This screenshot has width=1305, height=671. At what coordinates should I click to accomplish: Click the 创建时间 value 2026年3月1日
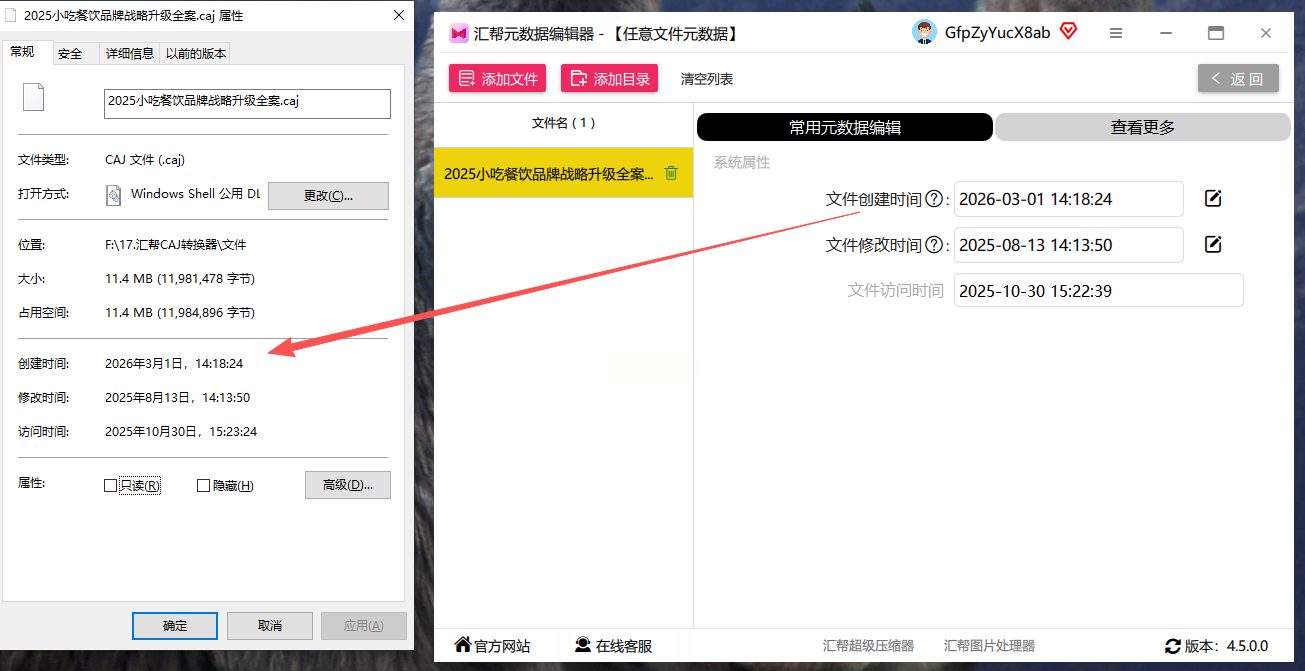point(174,364)
